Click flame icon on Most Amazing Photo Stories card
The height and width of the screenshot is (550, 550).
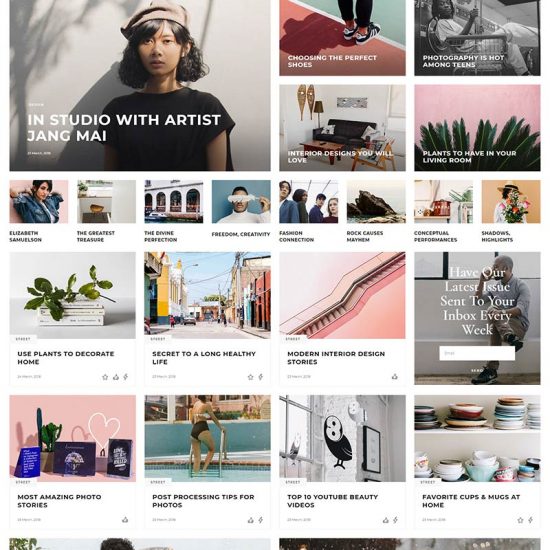click(x=125, y=520)
